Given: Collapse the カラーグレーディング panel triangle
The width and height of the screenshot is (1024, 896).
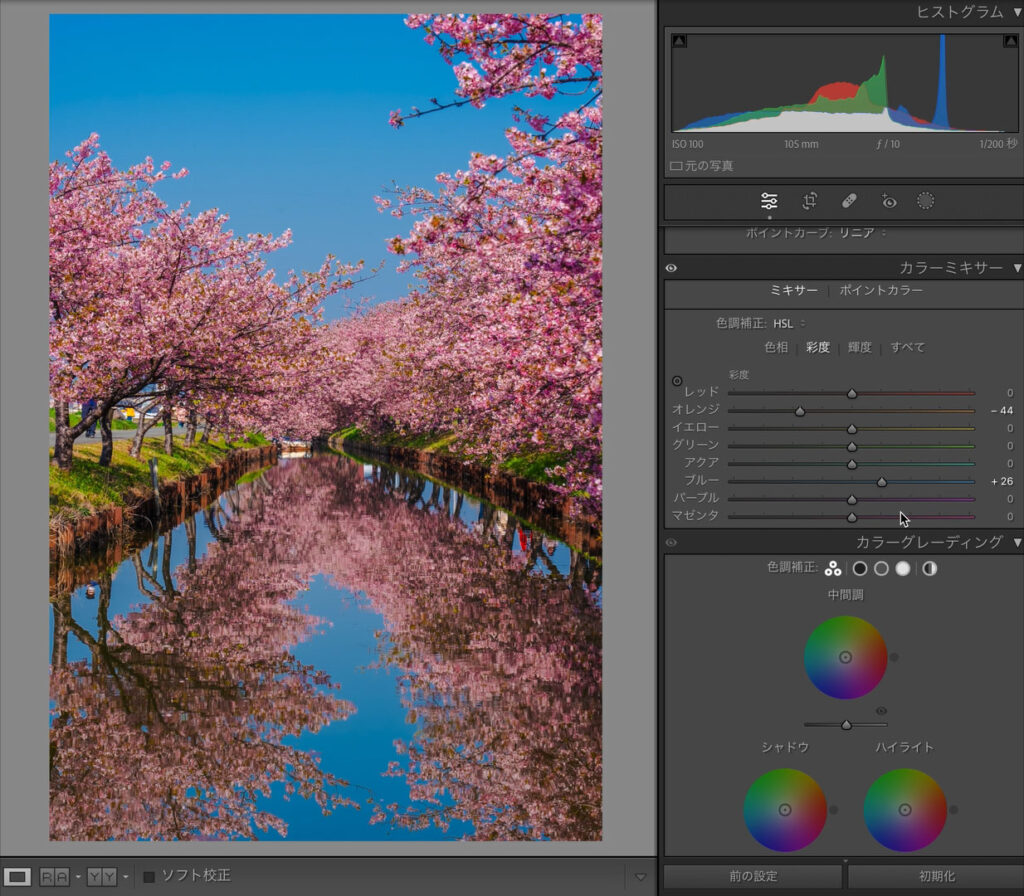Looking at the screenshot, I should (1017, 542).
